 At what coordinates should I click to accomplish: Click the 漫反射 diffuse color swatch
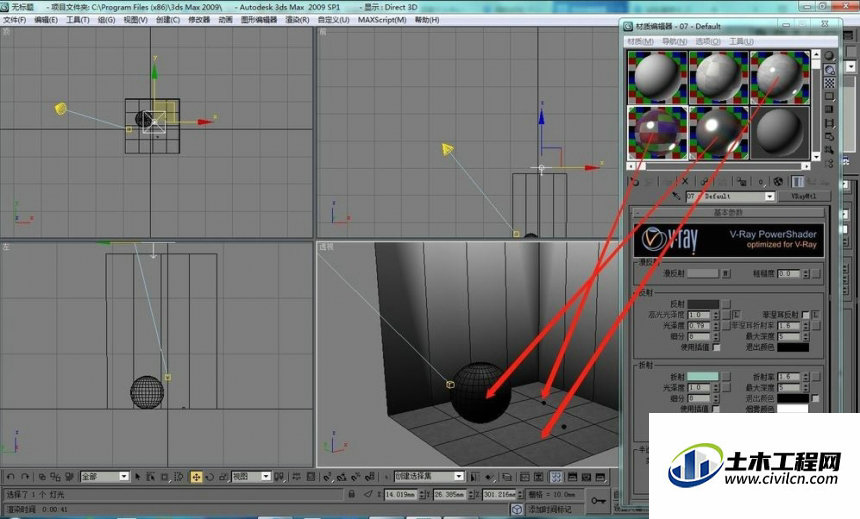coord(703,273)
